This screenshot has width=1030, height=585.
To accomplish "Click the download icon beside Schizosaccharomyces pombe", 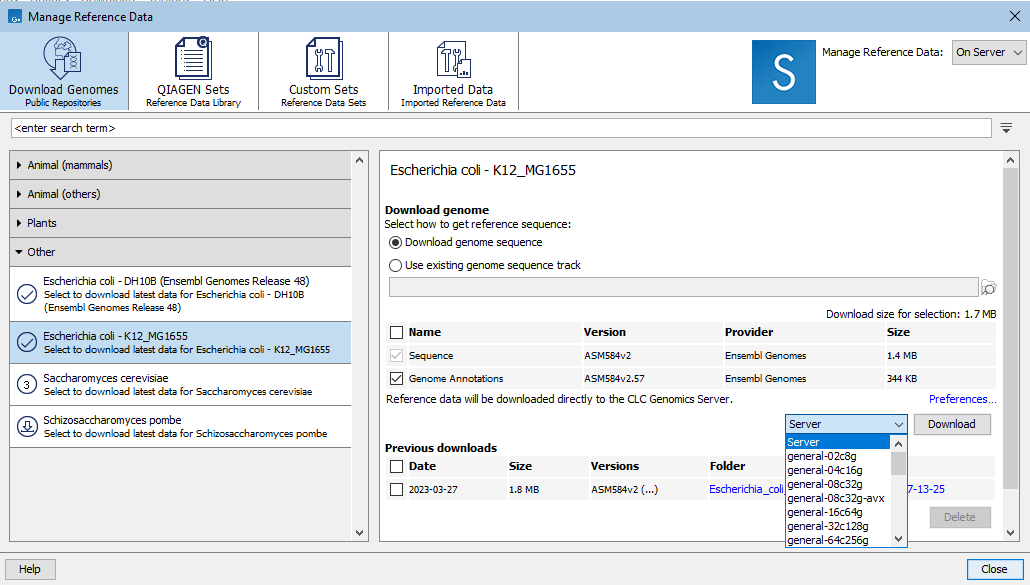I will pyautogui.click(x=25, y=425).
